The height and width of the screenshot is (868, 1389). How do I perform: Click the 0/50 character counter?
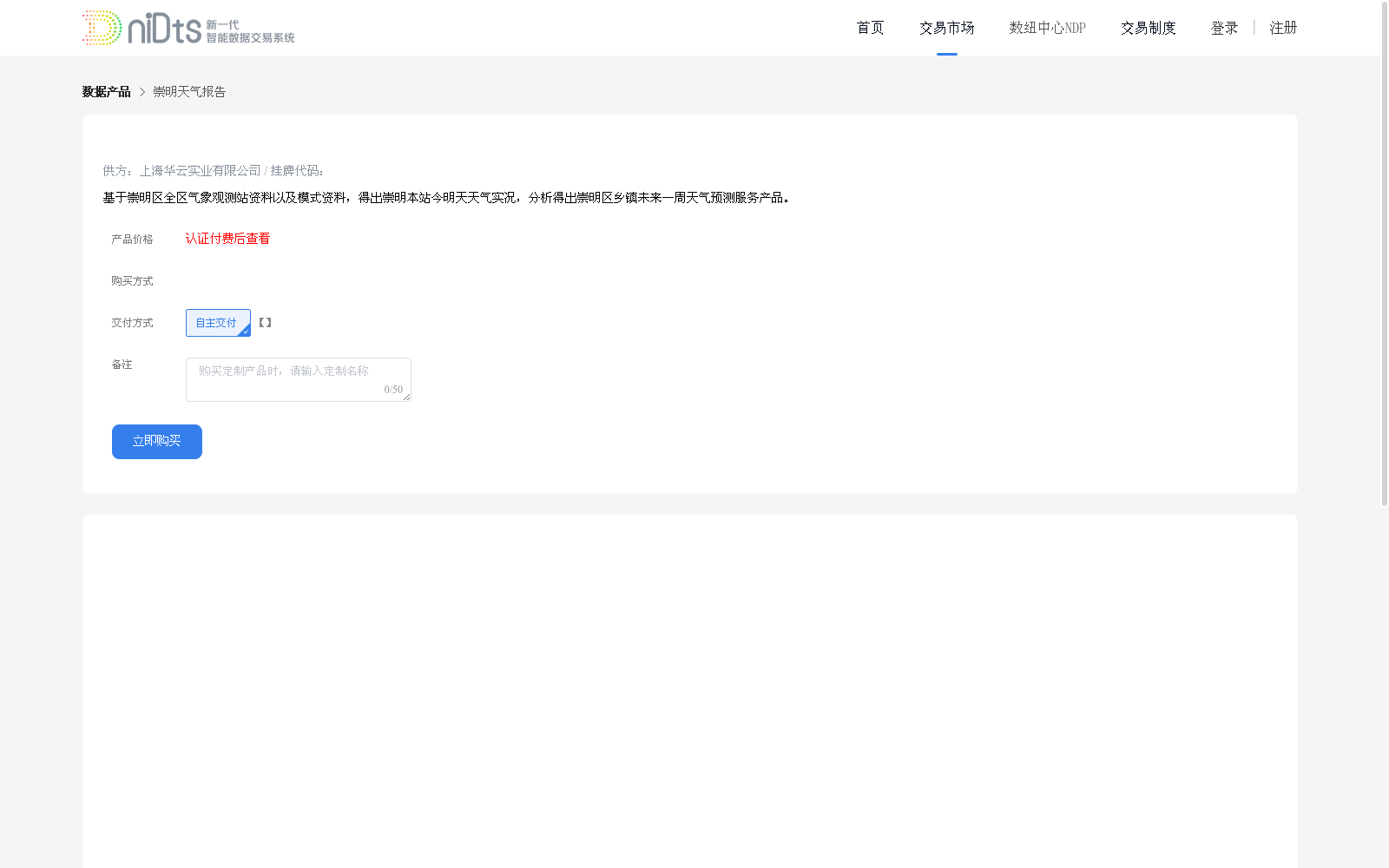point(393,390)
